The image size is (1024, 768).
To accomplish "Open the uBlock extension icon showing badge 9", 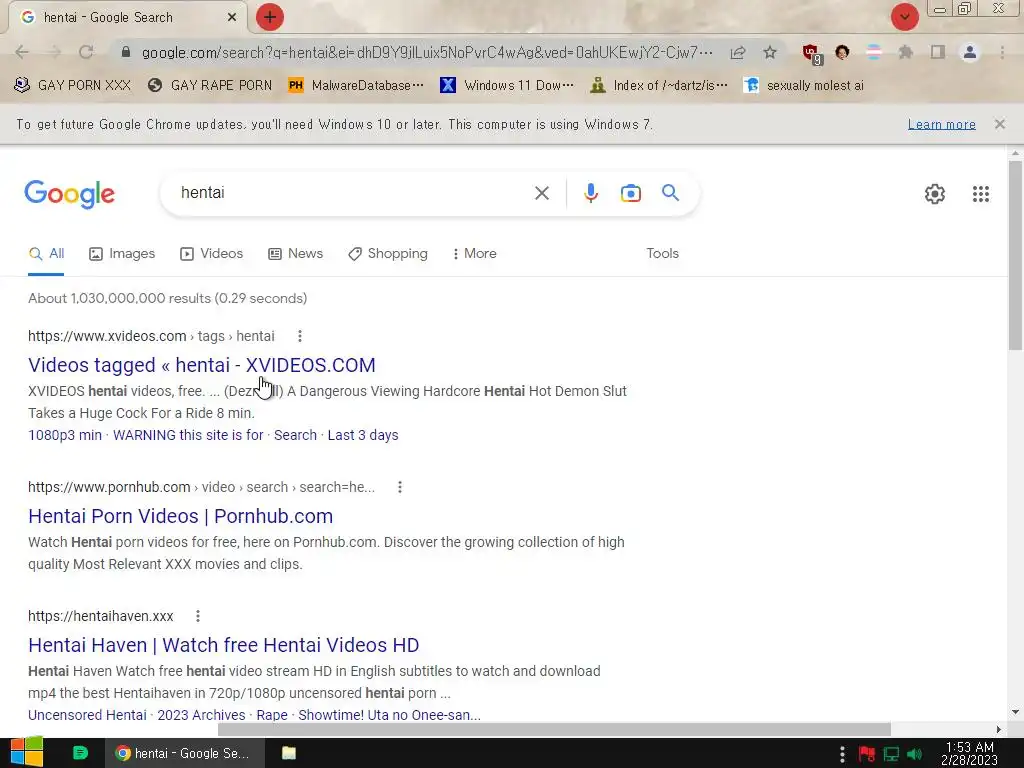I will tap(812, 54).
